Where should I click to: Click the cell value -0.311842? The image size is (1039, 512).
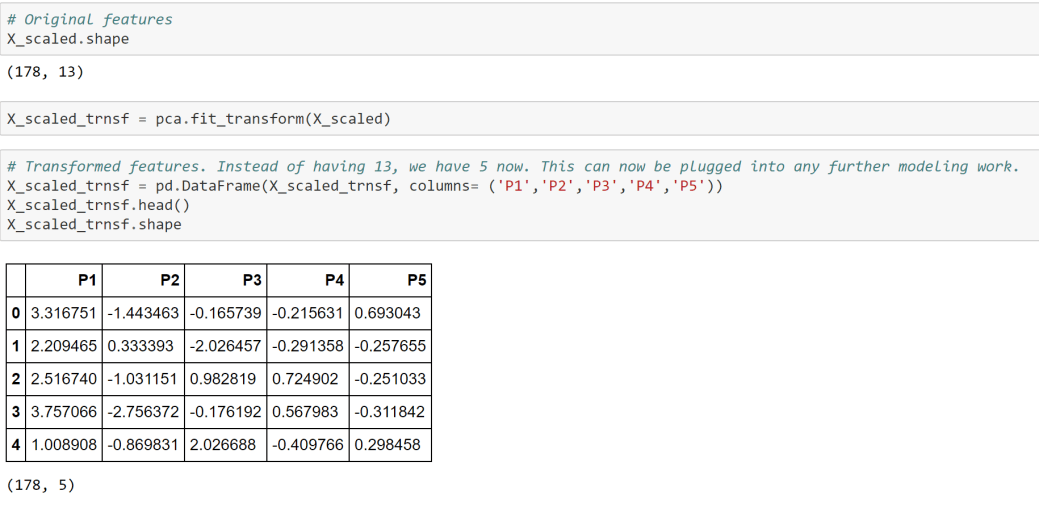coord(390,412)
